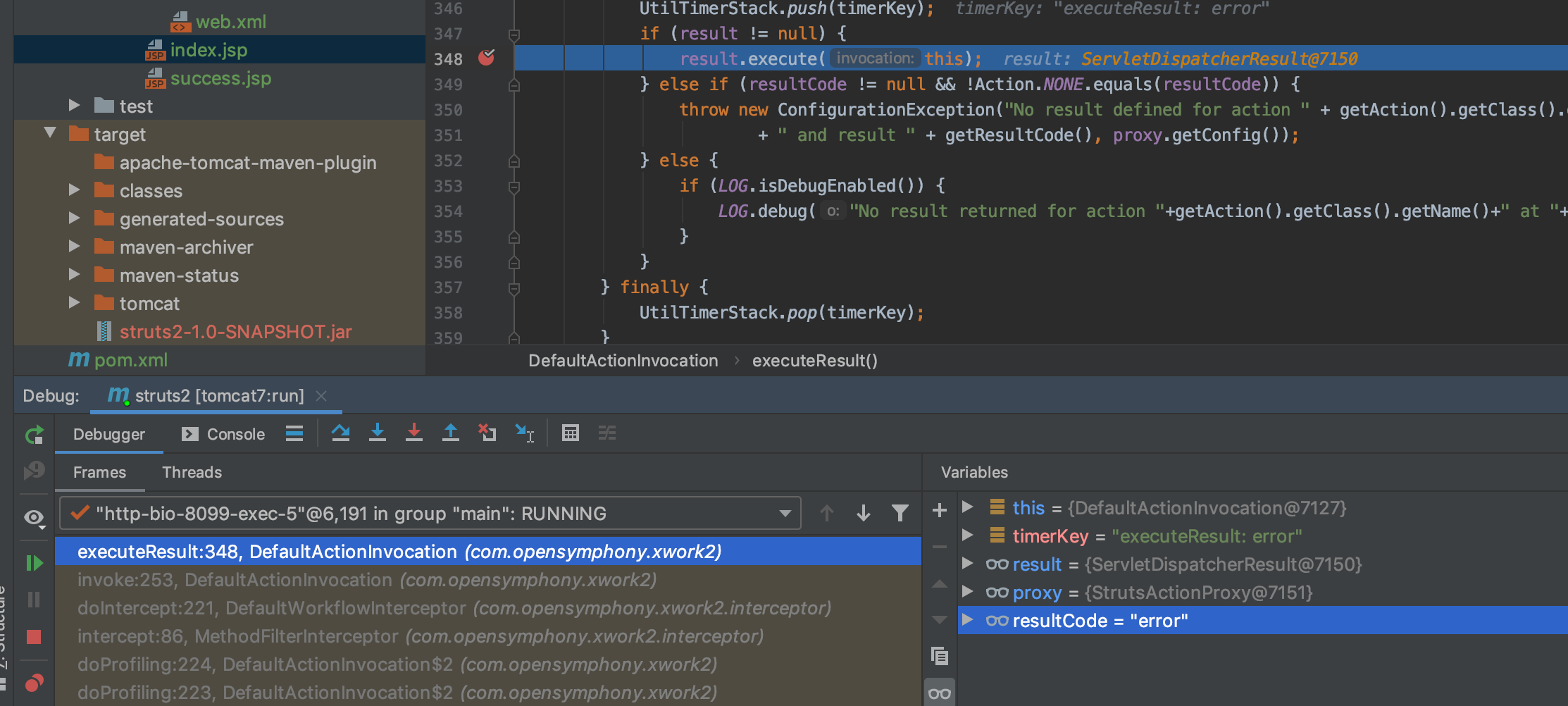Expand the maven-status folder
The width and height of the screenshot is (1568, 706).
[74, 274]
